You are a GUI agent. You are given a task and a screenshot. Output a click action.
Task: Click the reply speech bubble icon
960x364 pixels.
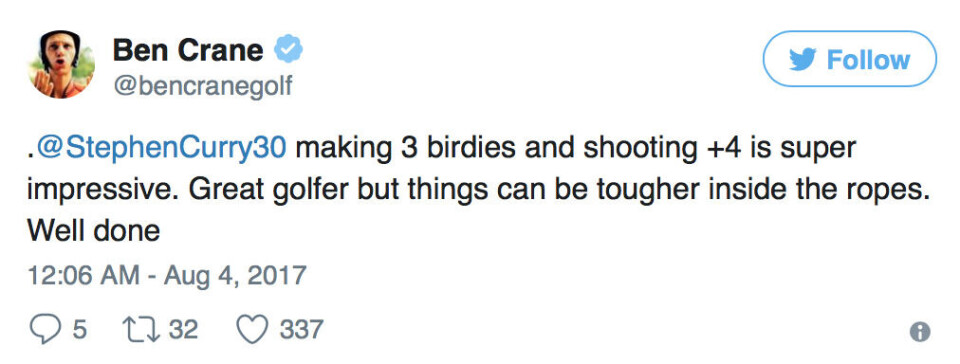pyautogui.click(x=46, y=331)
